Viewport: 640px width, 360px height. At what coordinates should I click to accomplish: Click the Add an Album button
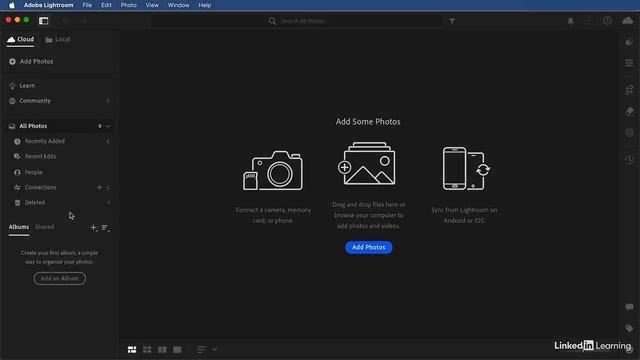[60, 278]
